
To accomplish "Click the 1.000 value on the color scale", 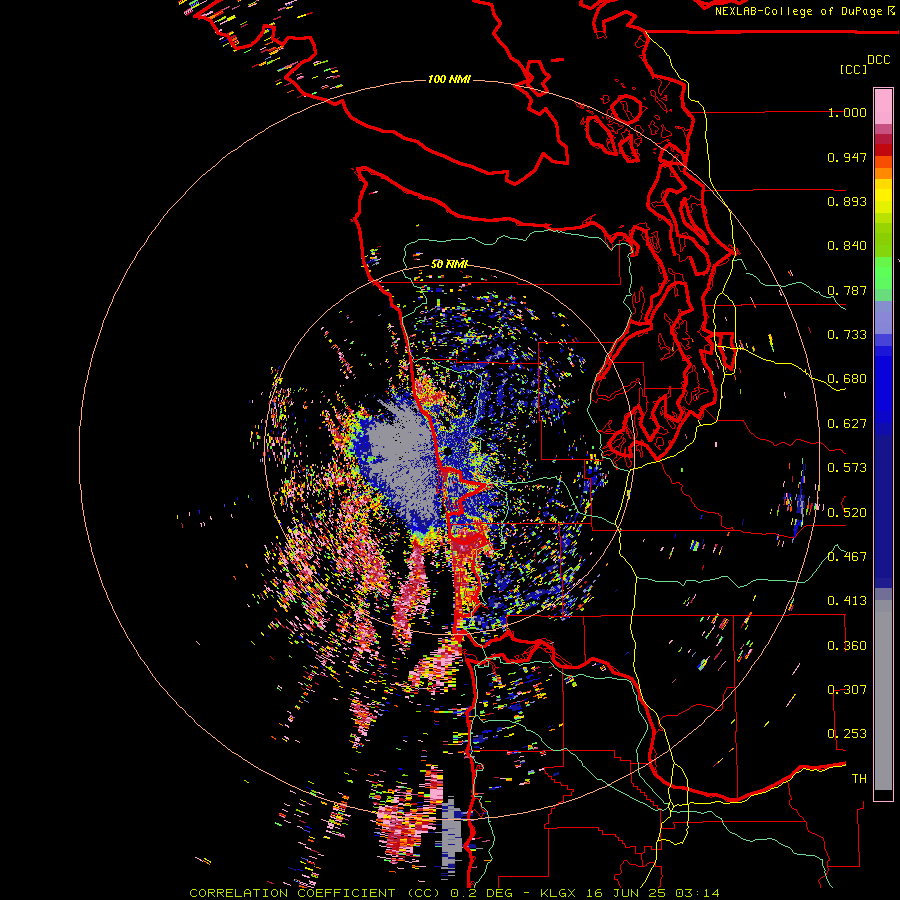I will 847,112.
